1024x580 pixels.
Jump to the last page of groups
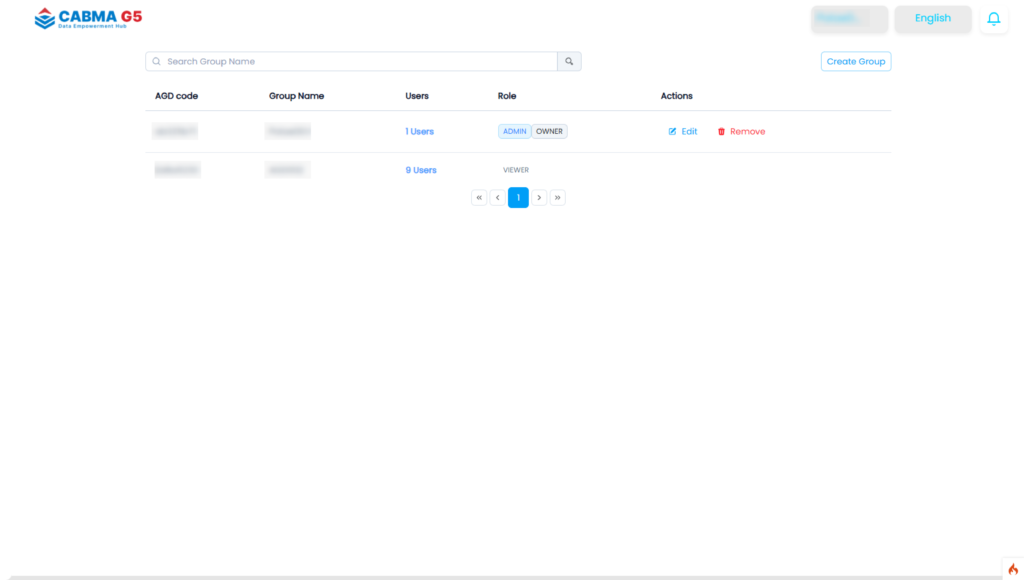(558, 198)
